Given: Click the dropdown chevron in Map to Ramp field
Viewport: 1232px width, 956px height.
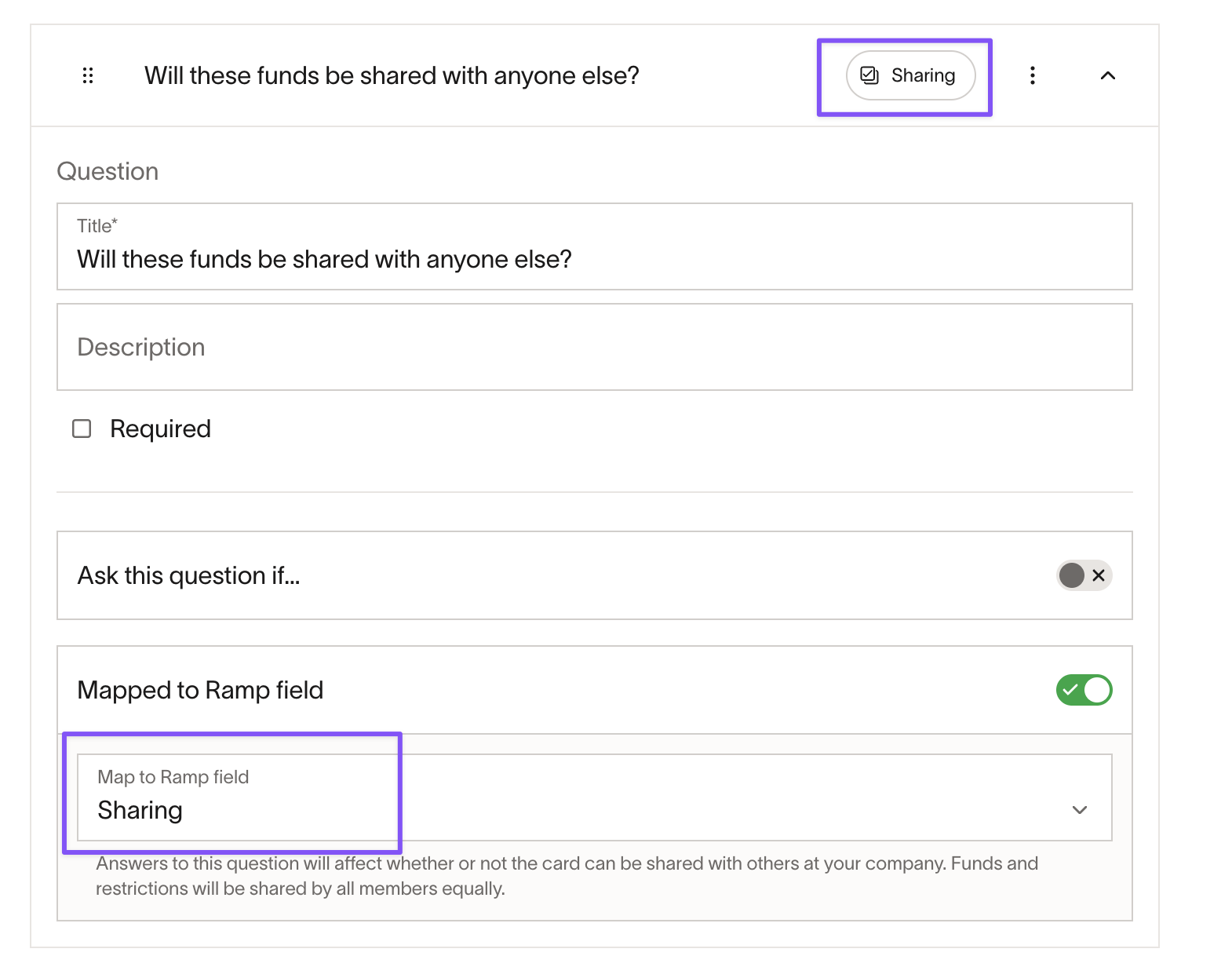Looking at the screenshot, I should (1080, 810).
